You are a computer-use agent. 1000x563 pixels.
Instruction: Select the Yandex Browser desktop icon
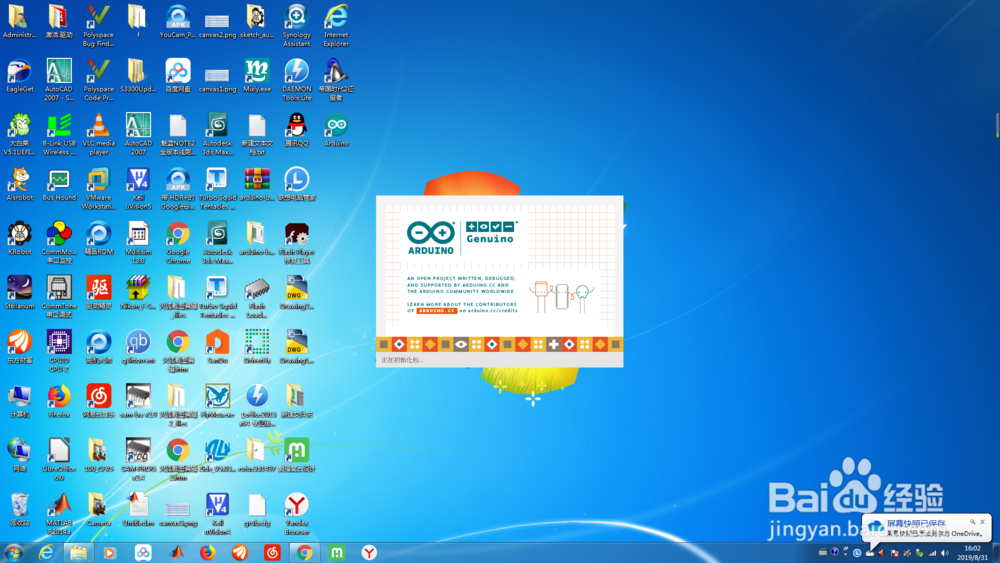tap(297, 514)
